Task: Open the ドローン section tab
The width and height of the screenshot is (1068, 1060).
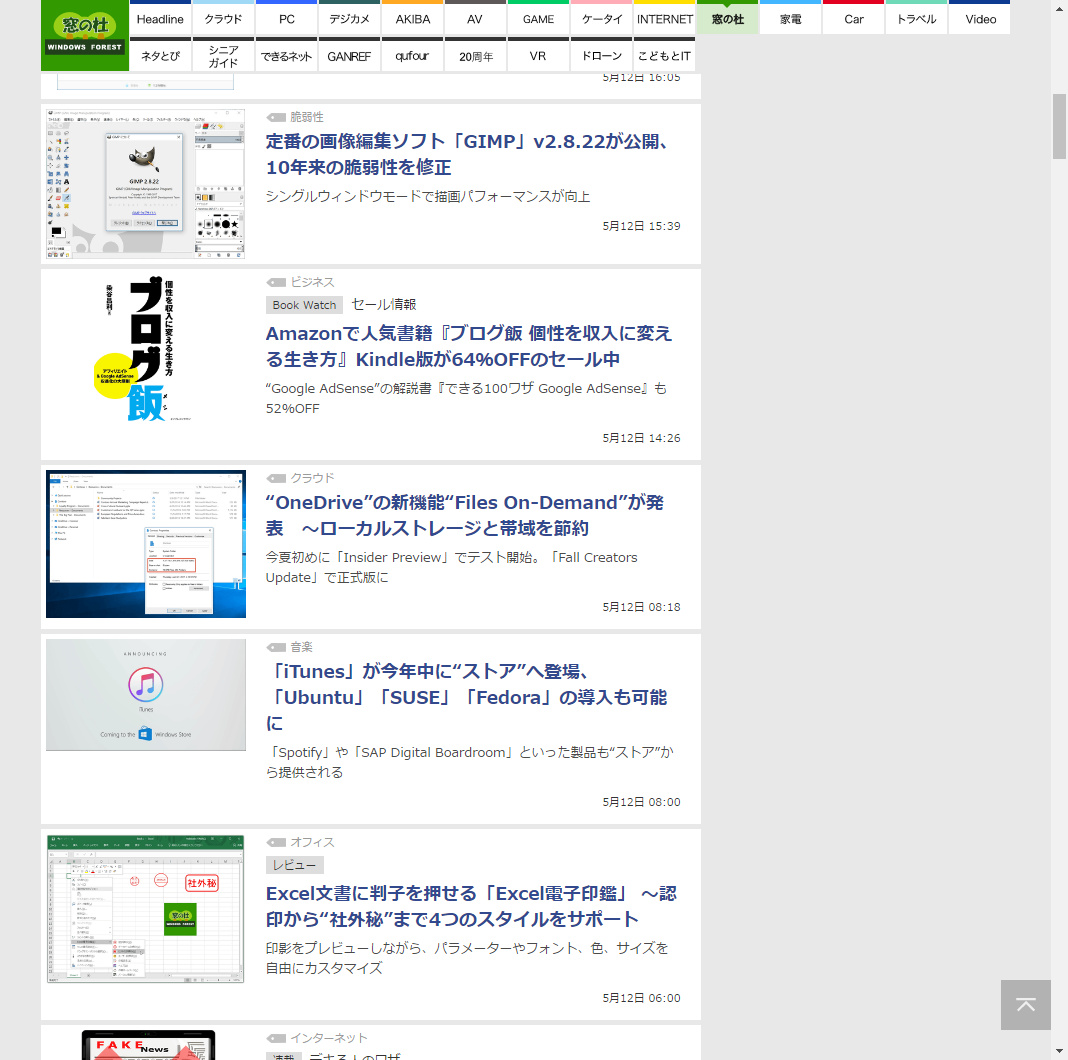Action: (x=601, y=56)
